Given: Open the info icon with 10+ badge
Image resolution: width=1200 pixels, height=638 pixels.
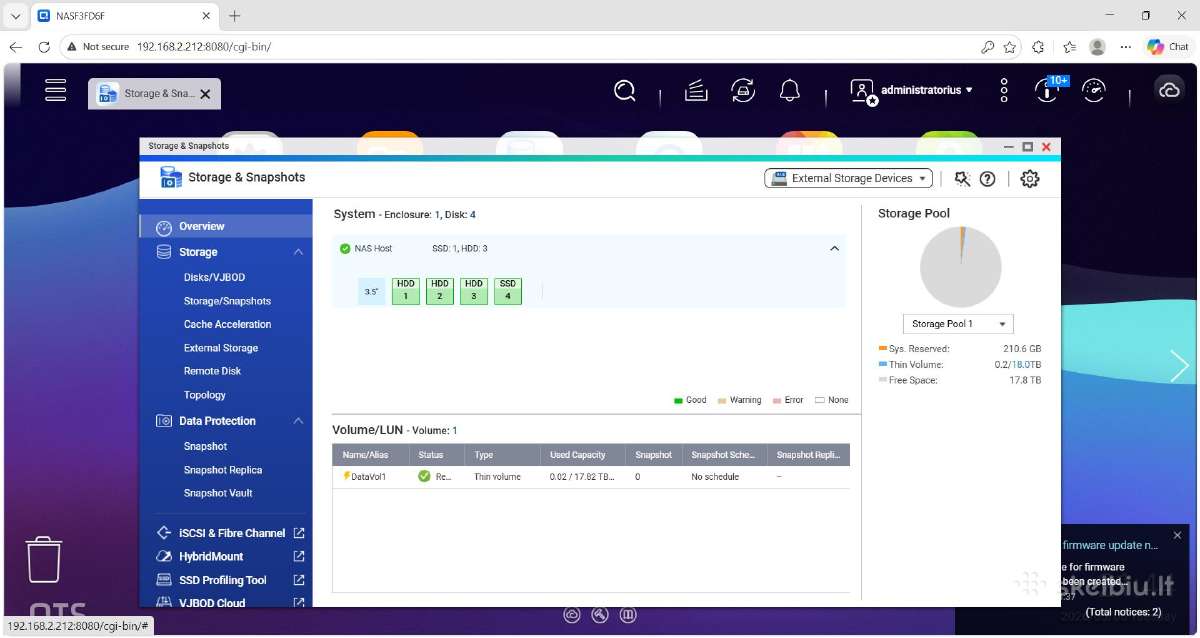Looking at the screenshot, I should pos(1047,90).
